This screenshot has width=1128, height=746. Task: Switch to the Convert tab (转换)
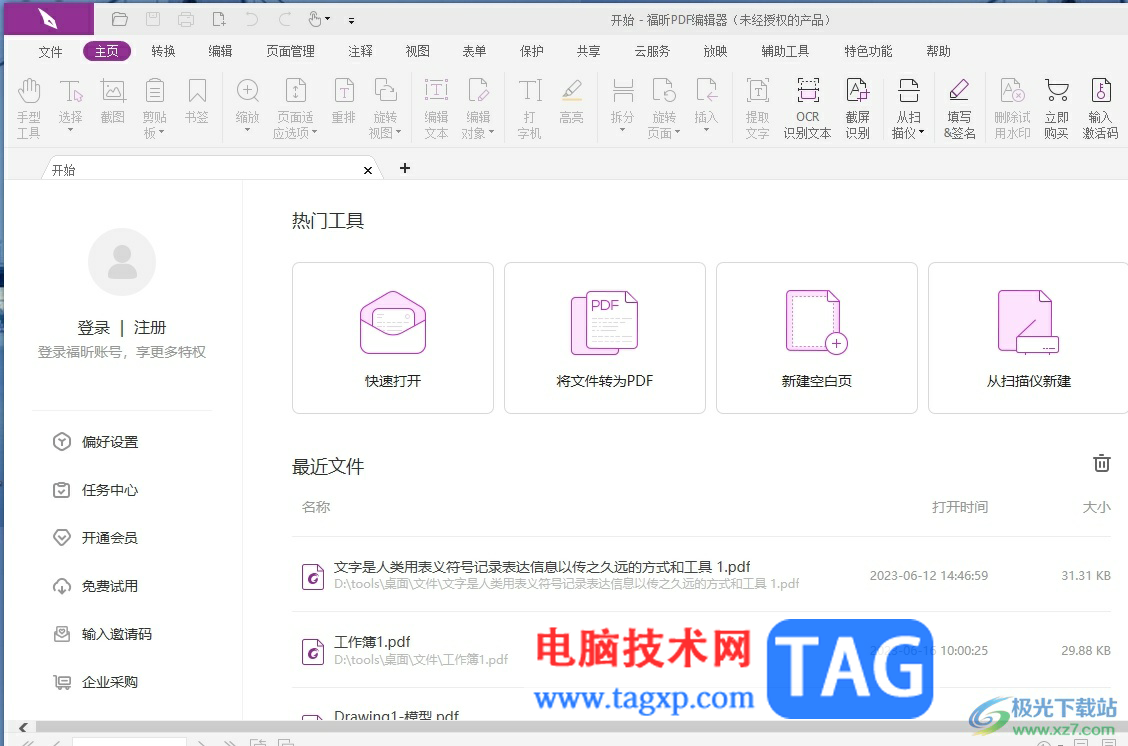[163, 51]
